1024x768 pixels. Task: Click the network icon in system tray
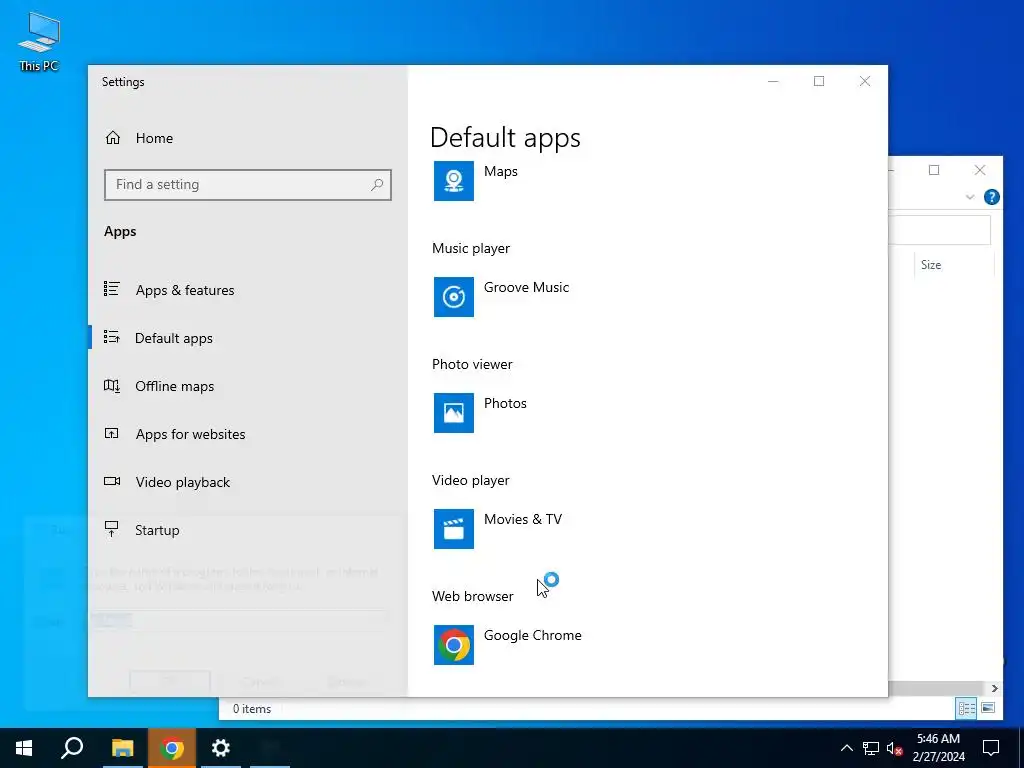[x=871, y=748]
